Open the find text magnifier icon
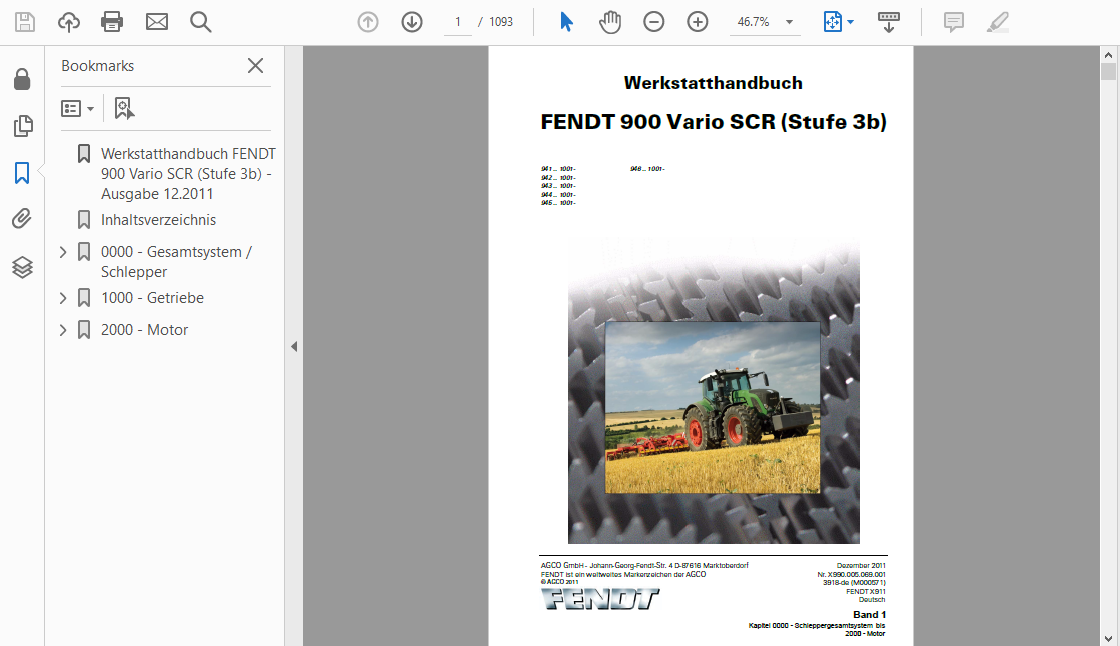 point(201,22)
